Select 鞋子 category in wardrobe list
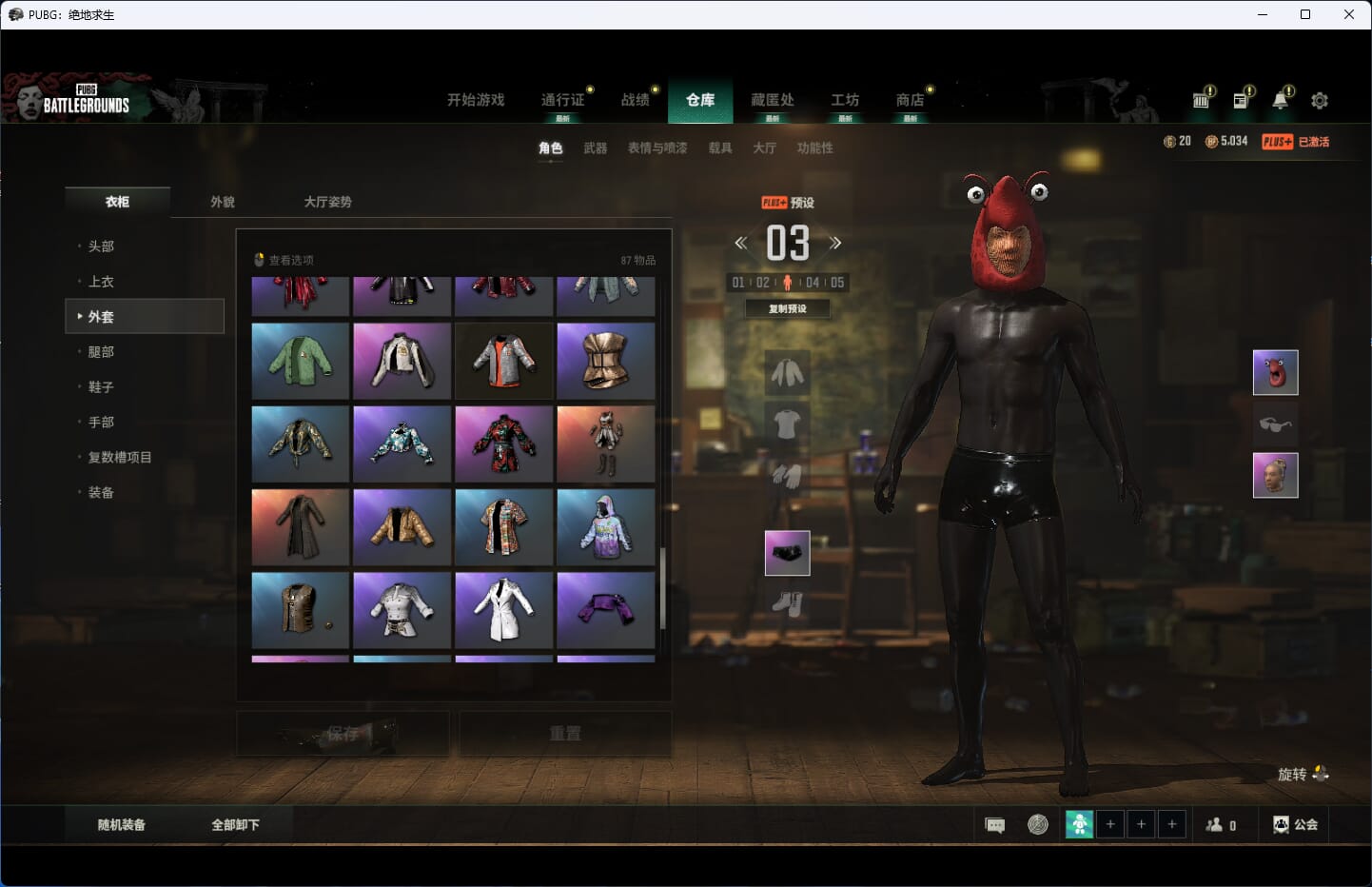1372x887 pixels. pos(145,387)
